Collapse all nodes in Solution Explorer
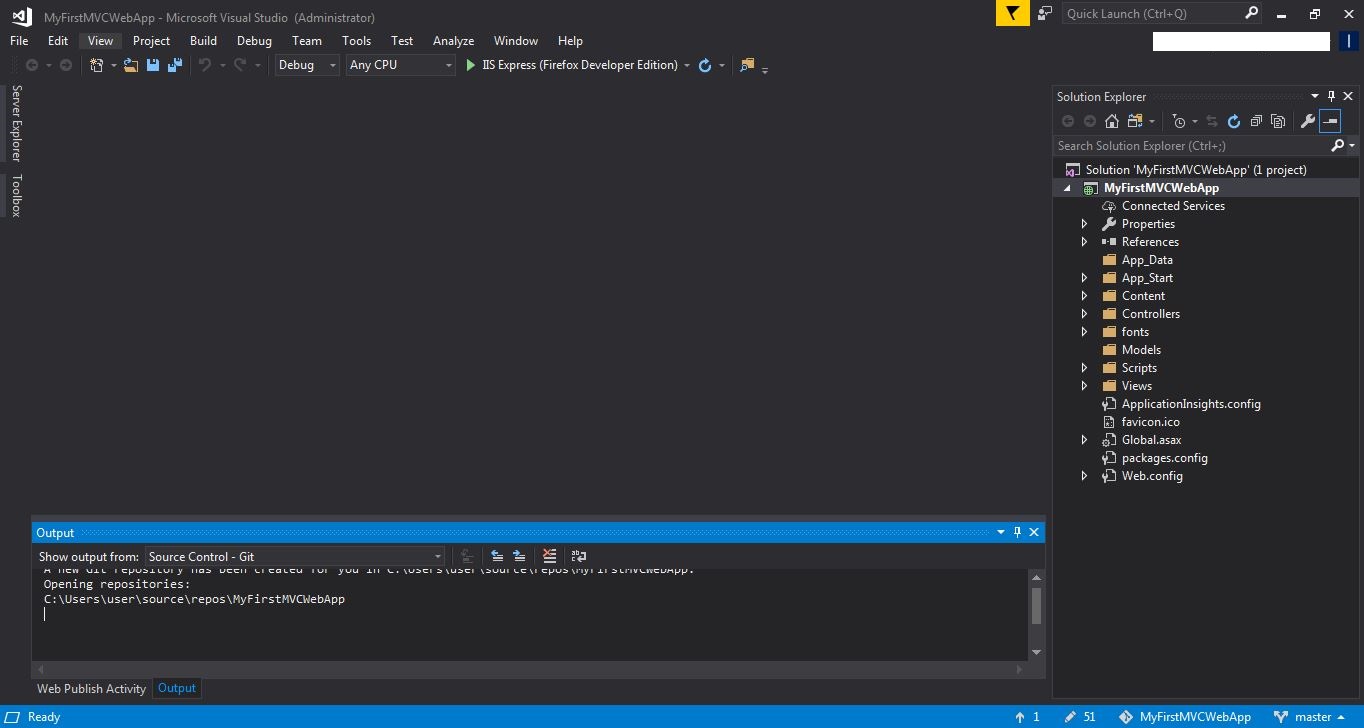Screen dimensions: 1364x728 (1256, 121)
